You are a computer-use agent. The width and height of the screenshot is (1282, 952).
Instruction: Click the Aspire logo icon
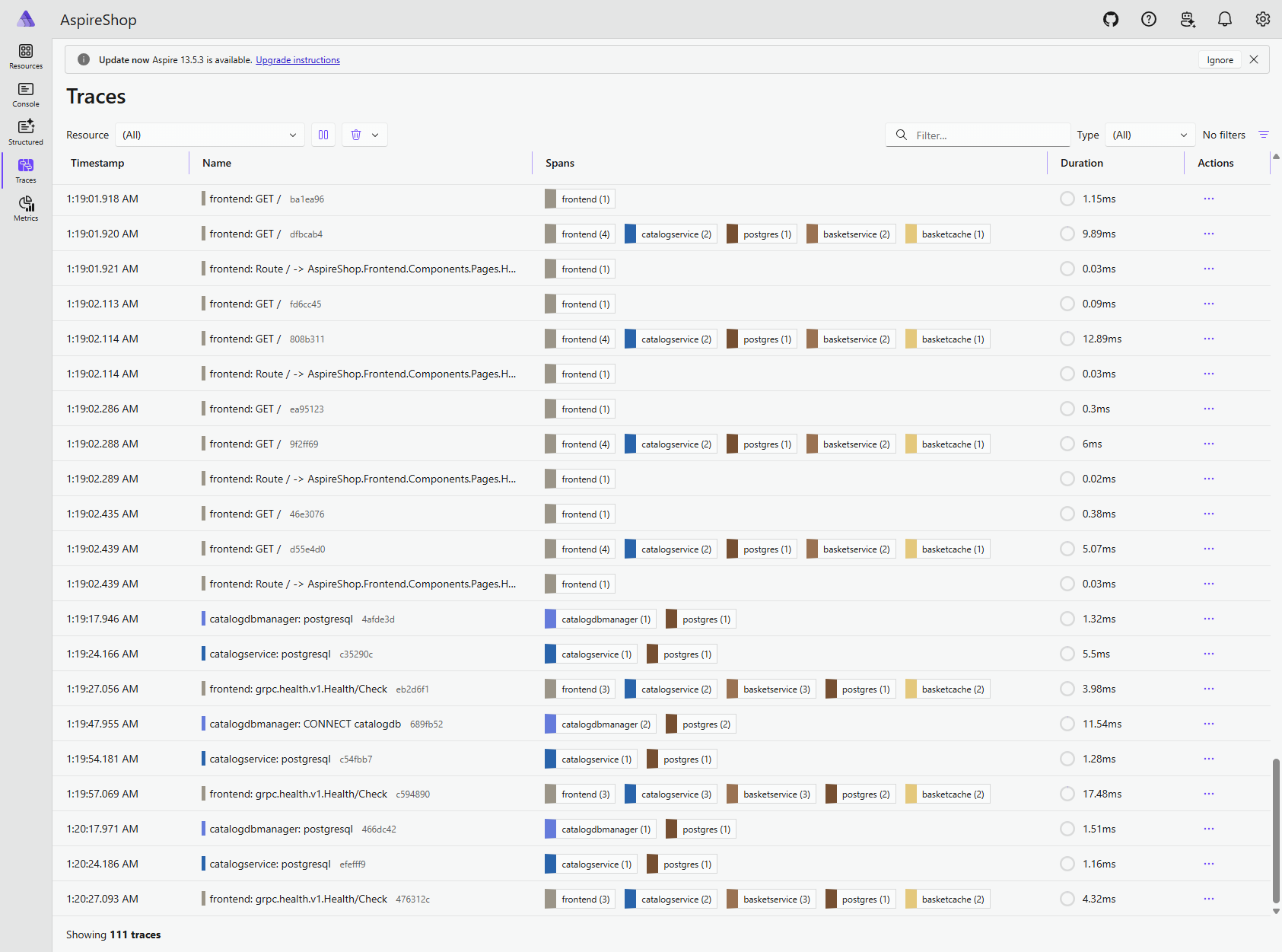pos(26,19)
